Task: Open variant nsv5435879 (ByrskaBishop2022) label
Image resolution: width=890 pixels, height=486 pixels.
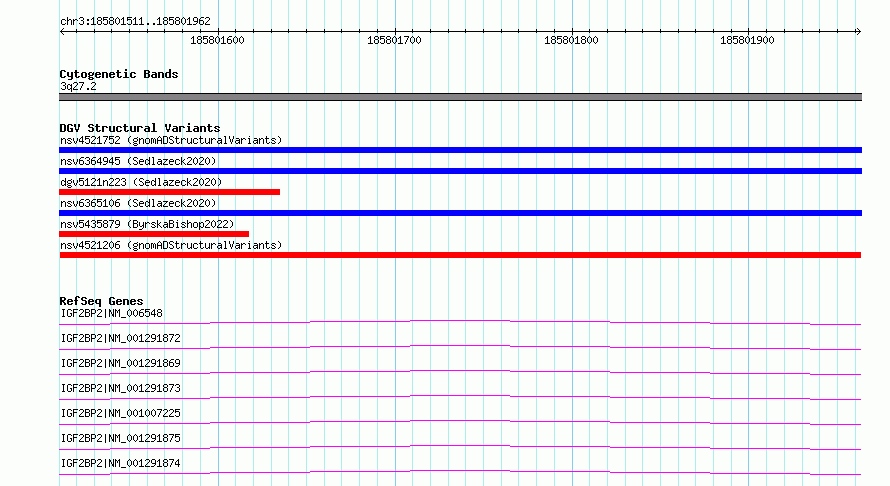Action: pos(147,224)
